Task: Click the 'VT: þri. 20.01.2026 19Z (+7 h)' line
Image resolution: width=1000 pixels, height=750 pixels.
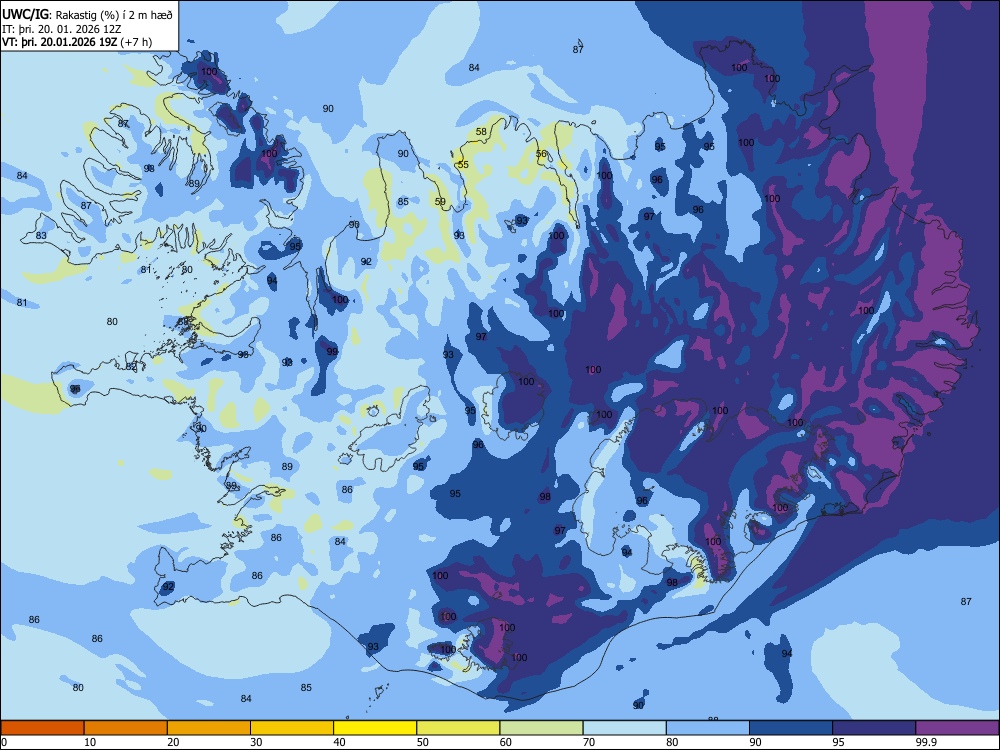Action: coord(77,42)
